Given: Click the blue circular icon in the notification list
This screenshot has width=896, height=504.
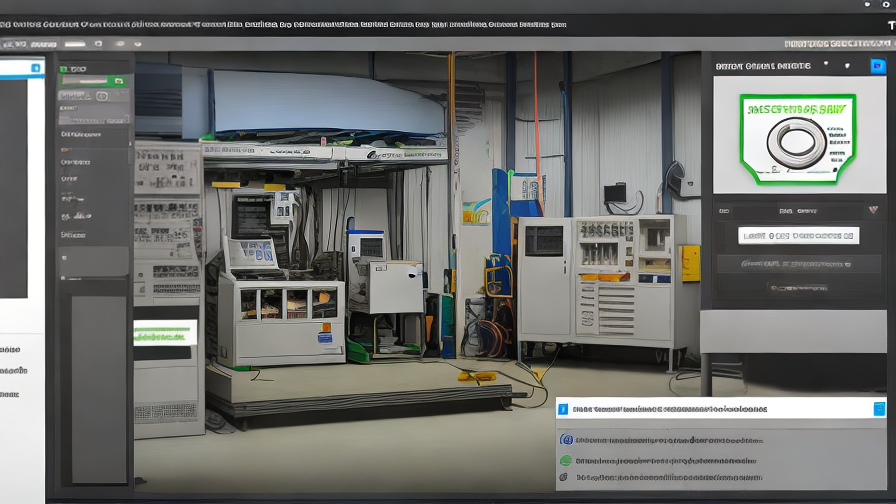Looking at the screenshot, I should tap(566, 439).
